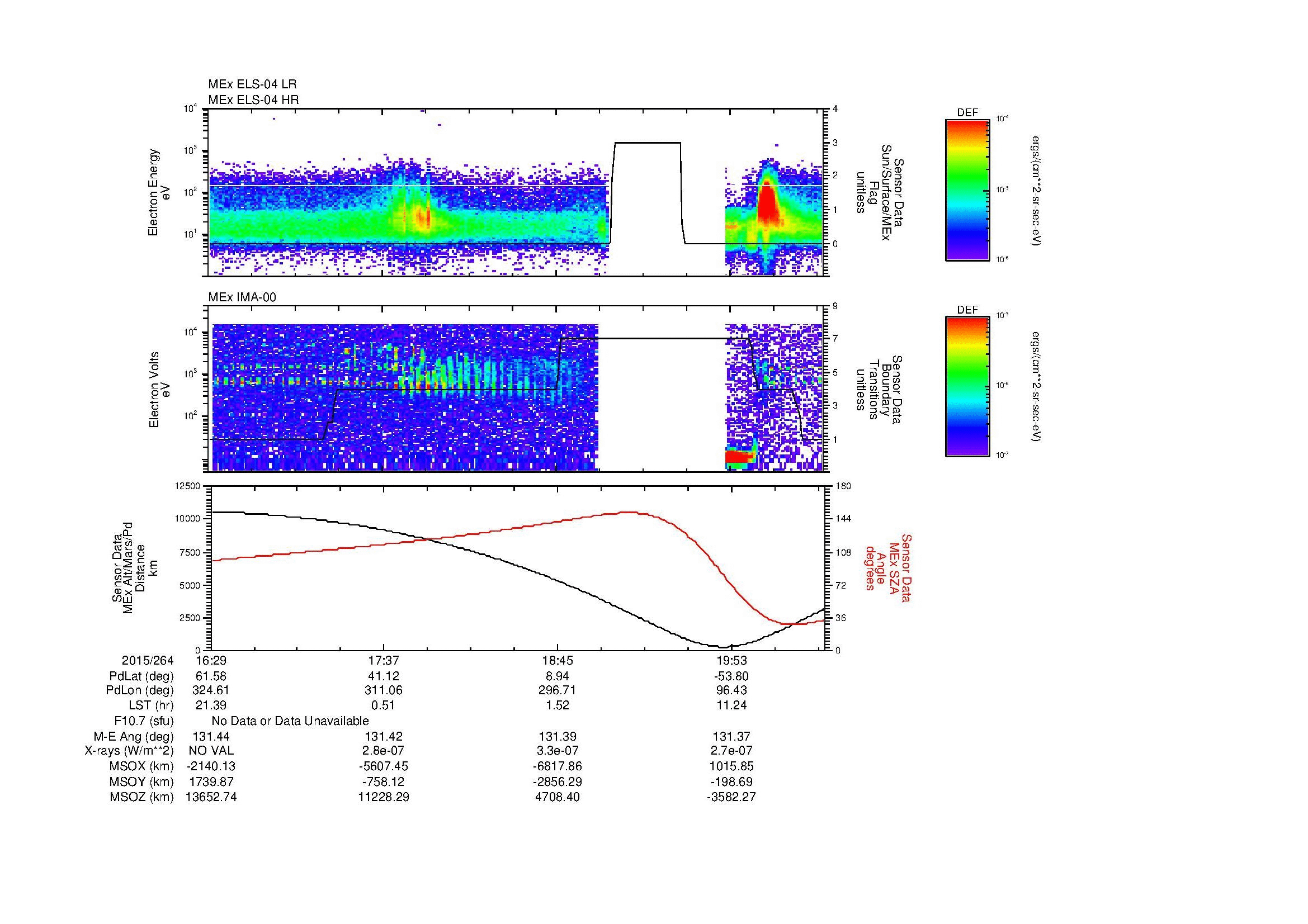Screen dimensions: 1308x924
Task: Click the flag plateau at level 3 in the ELS panel
Action: [x=648, y=143]
